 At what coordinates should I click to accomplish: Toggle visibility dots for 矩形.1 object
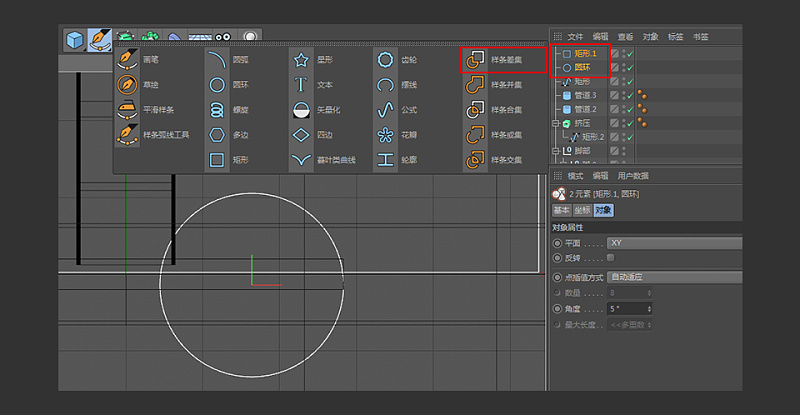point(622,54)
